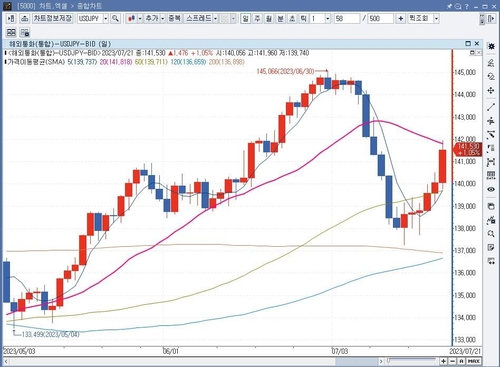This screenshot has height=367, width=500.
Task: Select the 분 minute period toggle
Action: 281,18
